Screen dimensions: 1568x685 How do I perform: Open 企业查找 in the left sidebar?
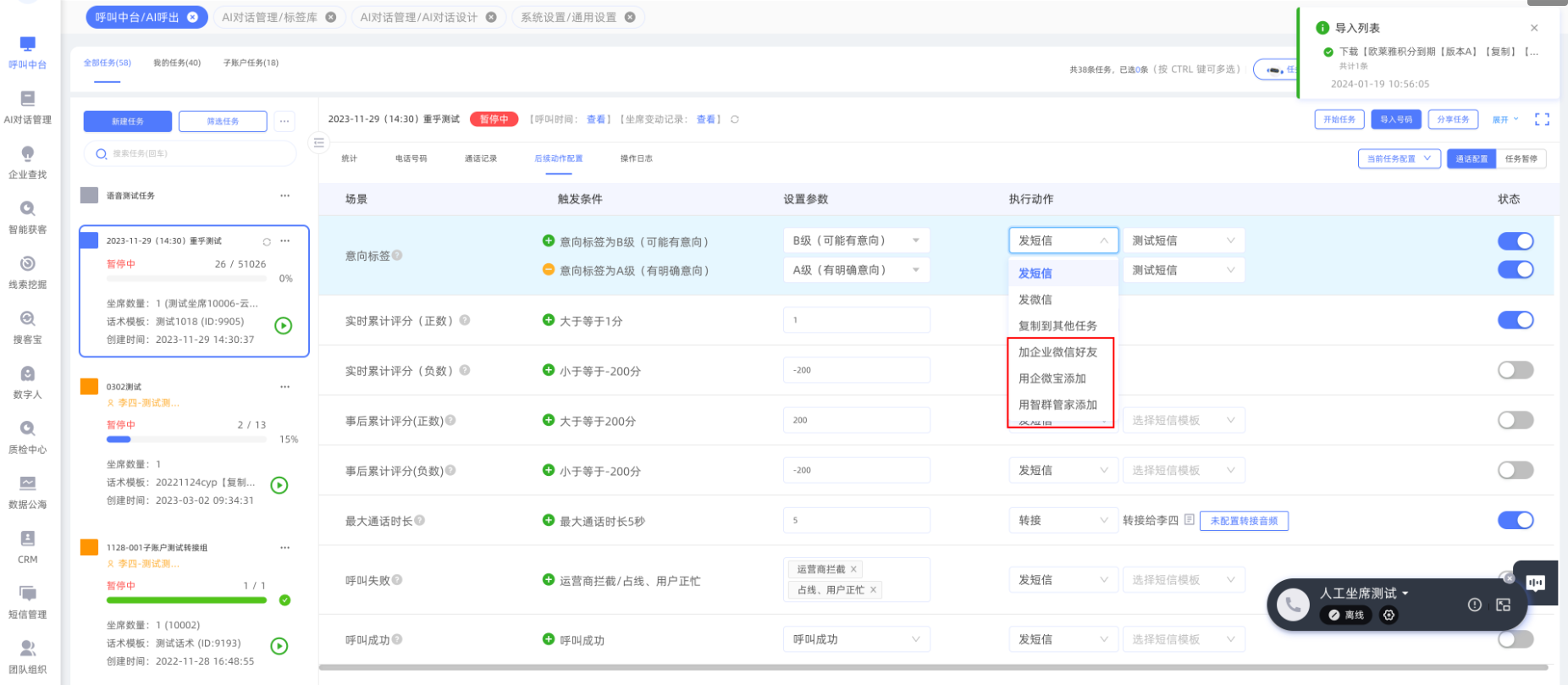pos(27,162)
